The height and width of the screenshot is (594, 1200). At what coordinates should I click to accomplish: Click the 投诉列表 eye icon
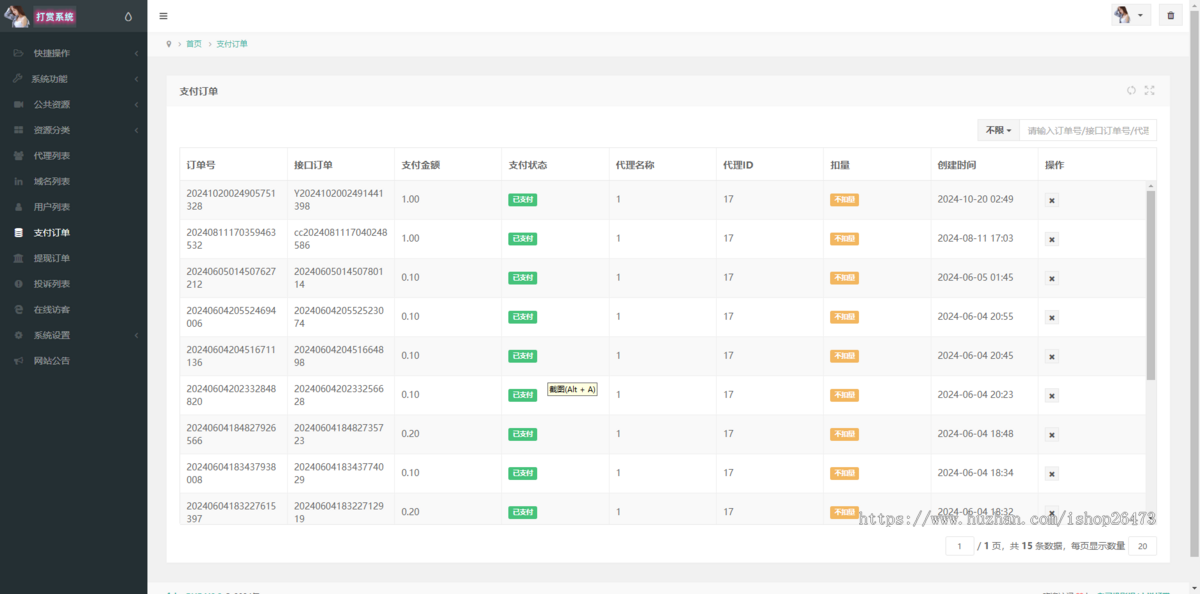(19, 284)
